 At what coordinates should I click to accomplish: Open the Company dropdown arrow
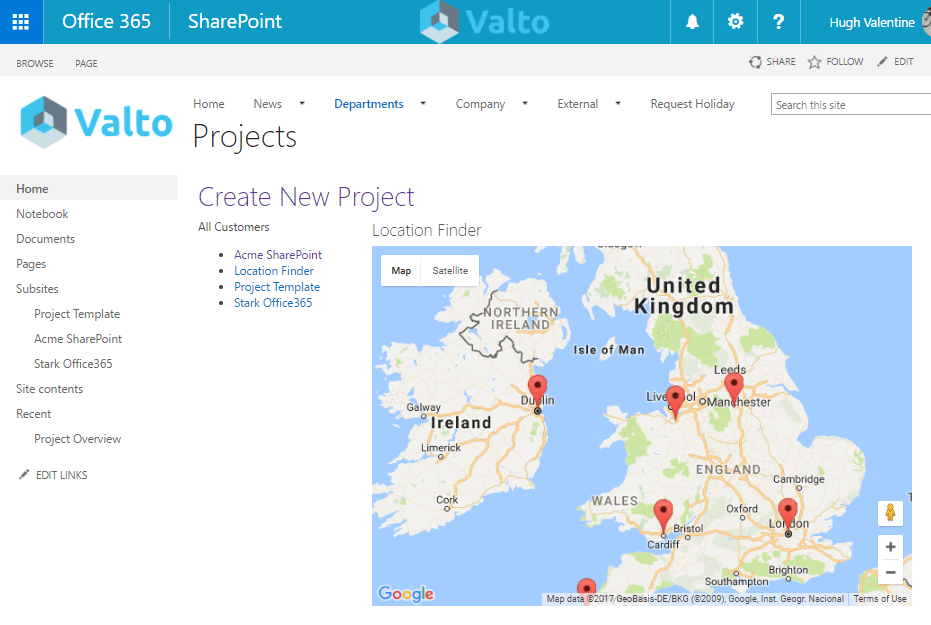tap(523, 103)
